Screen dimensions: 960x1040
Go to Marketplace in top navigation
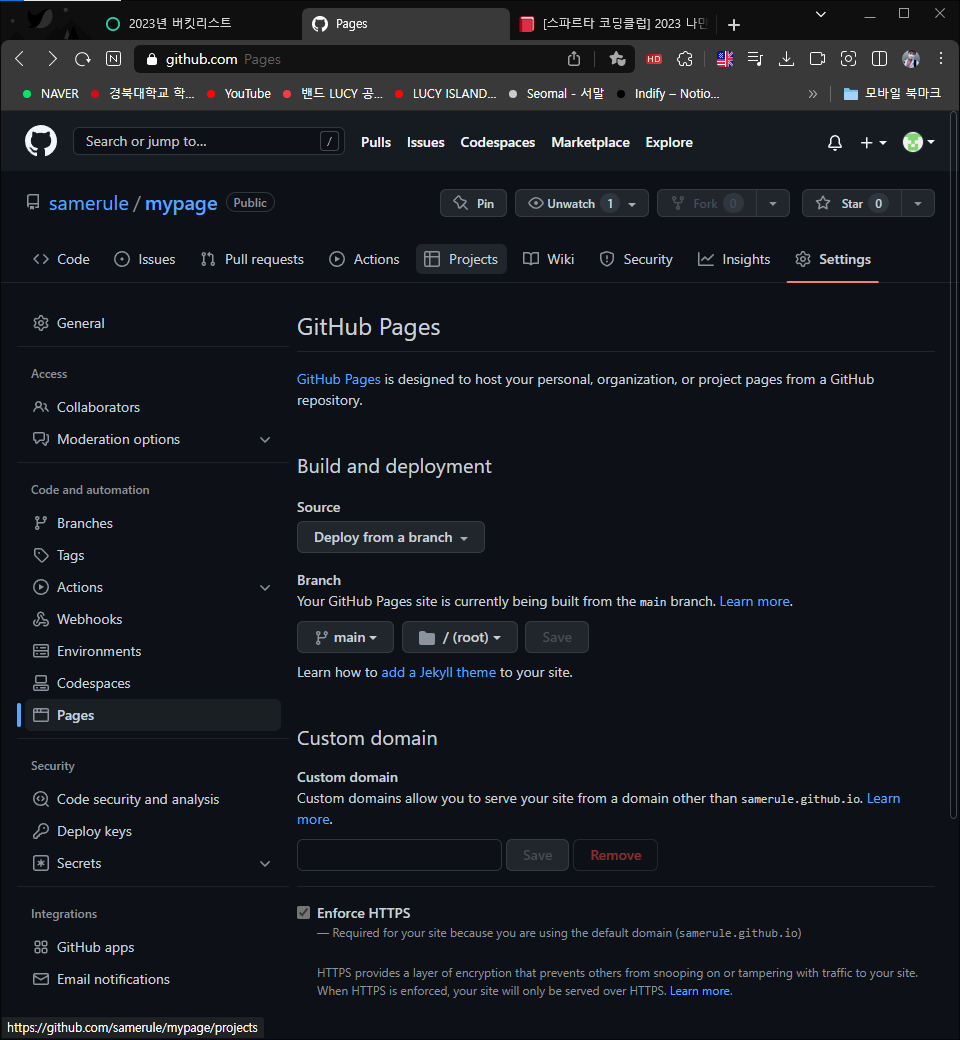590,142
